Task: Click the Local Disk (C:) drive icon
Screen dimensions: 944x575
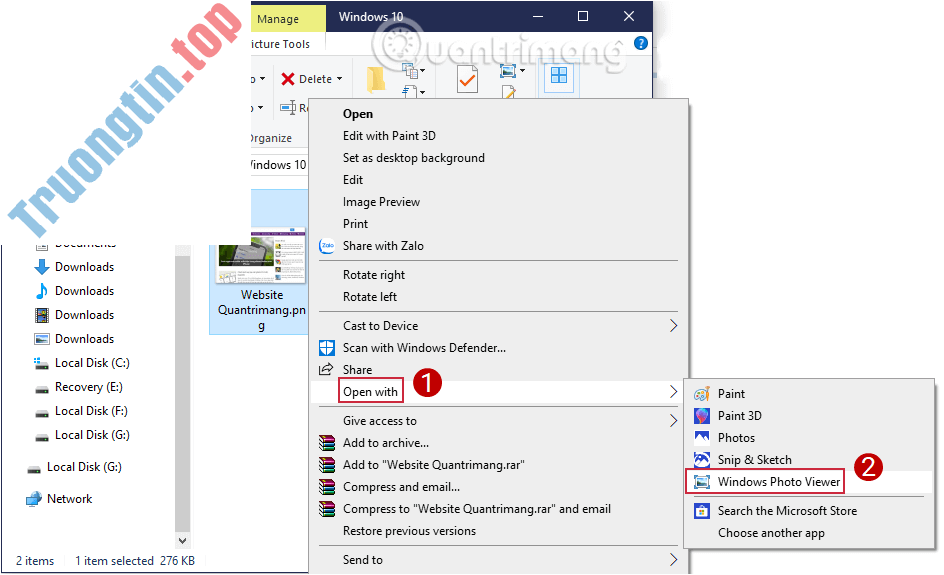Action: pos(42,363)
